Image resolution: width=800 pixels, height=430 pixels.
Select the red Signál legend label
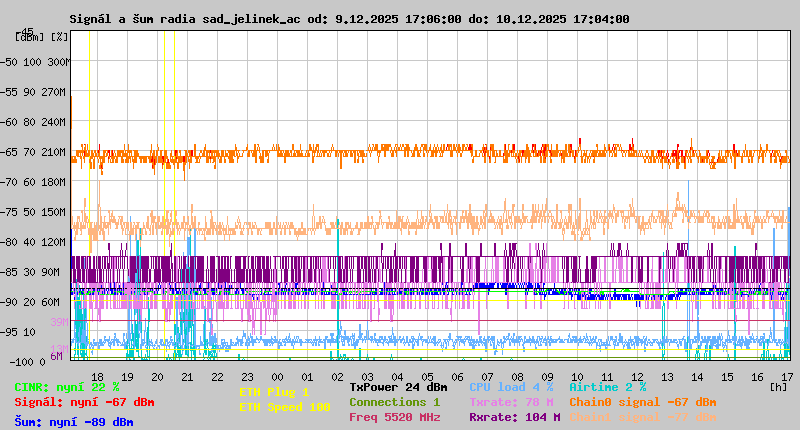pos(84,402)
